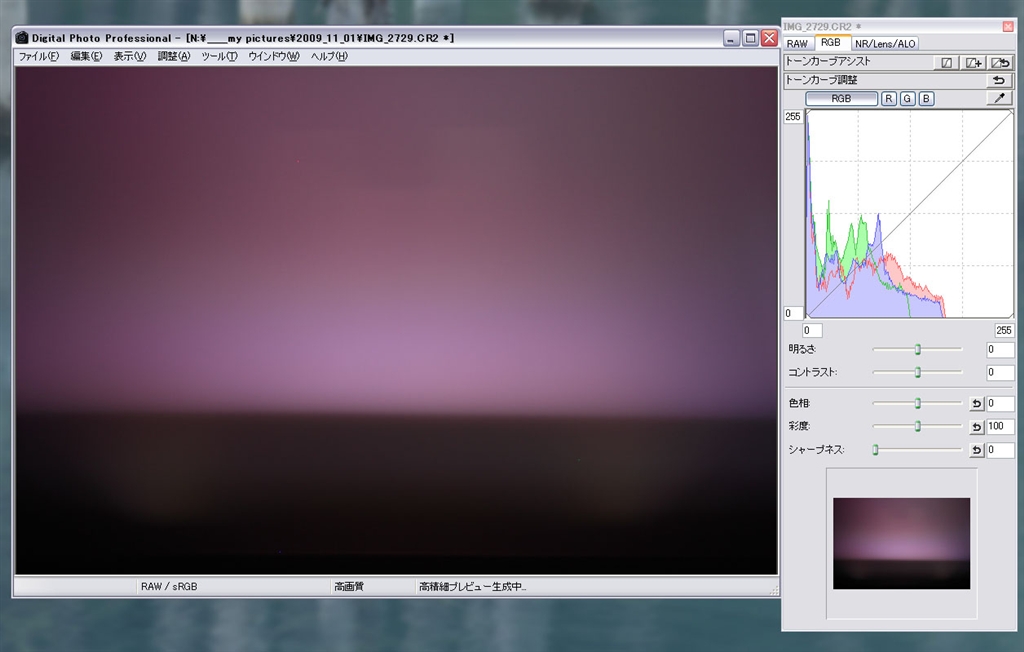The height and width of the screenshot is (652, 1024).
Task: Click the tone curve input max 255 field
Action: (1004, 331)
